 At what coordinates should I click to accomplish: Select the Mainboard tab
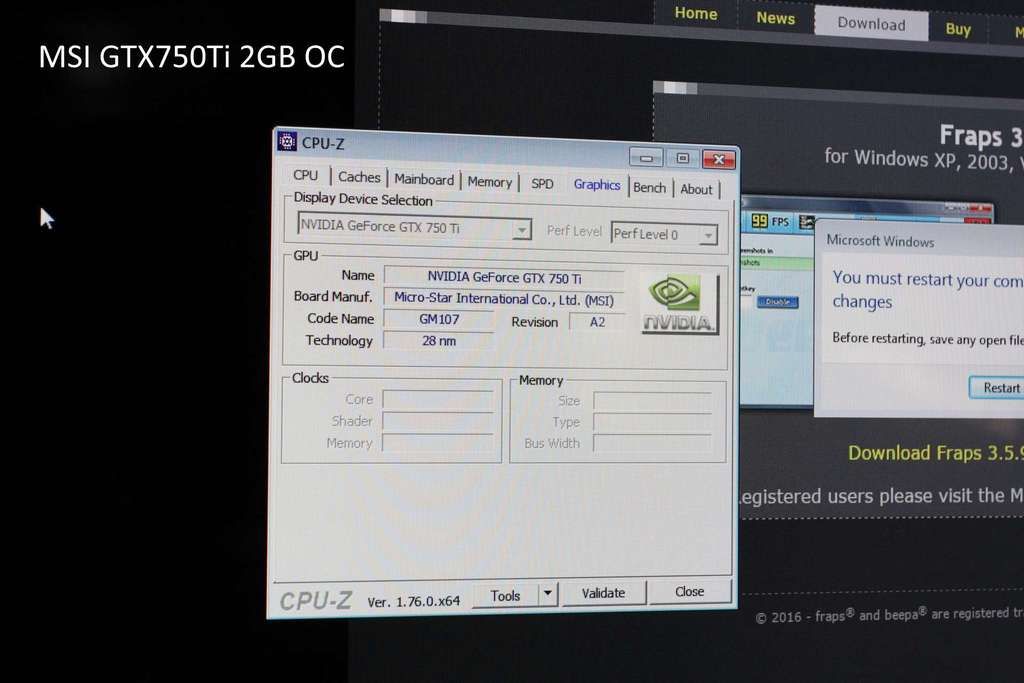pos(424,180)
